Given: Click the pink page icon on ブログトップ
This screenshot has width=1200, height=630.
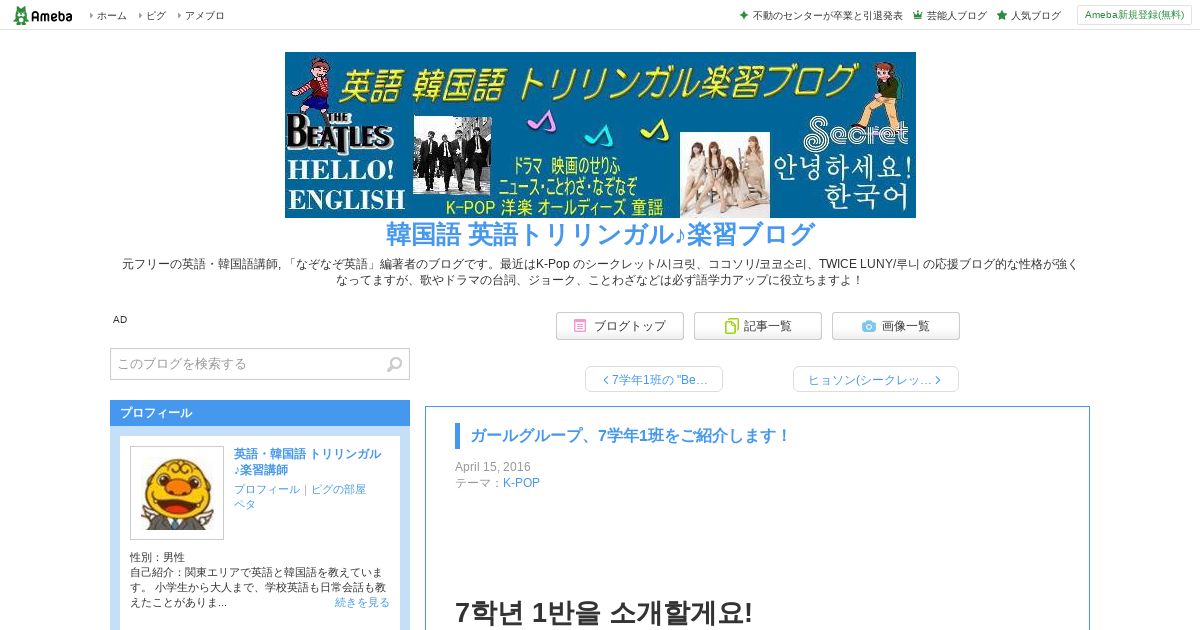Looking at the screenshot, I should coord(580,326).
